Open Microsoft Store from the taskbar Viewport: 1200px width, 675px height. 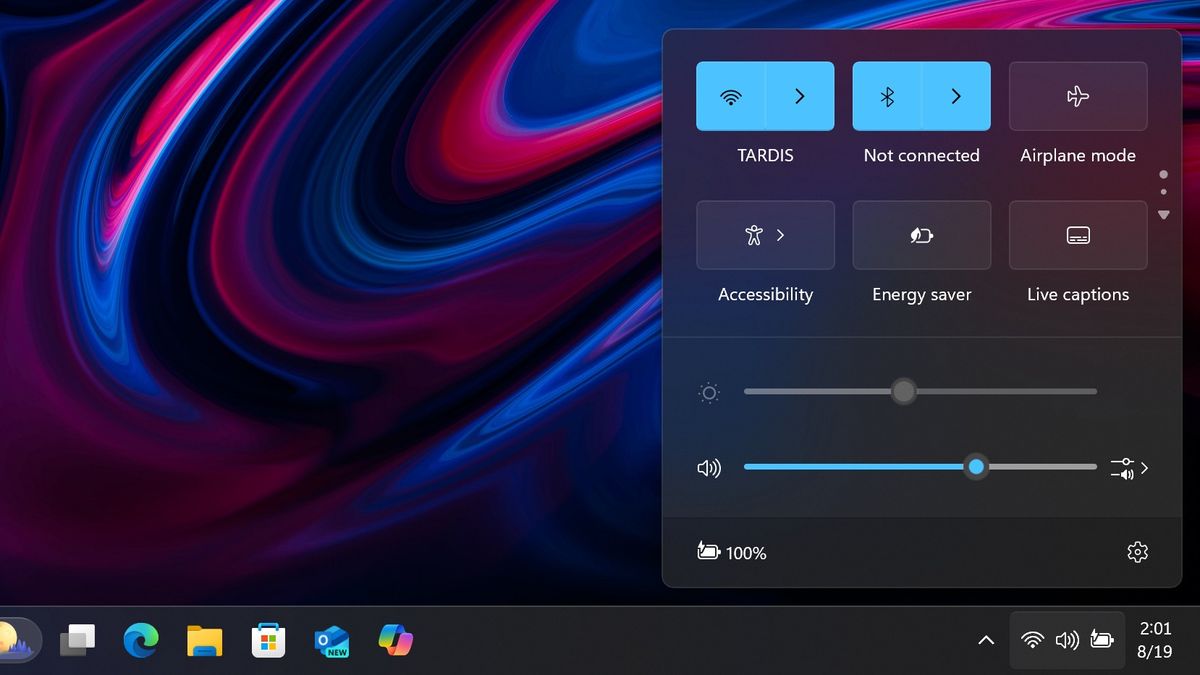click(268, 640)
